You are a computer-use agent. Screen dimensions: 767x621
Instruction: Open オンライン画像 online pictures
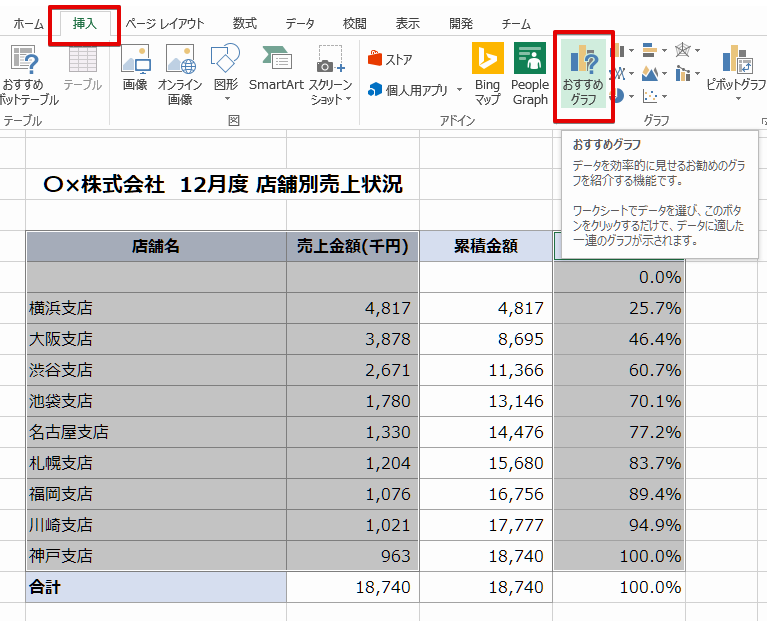point(180,75)
